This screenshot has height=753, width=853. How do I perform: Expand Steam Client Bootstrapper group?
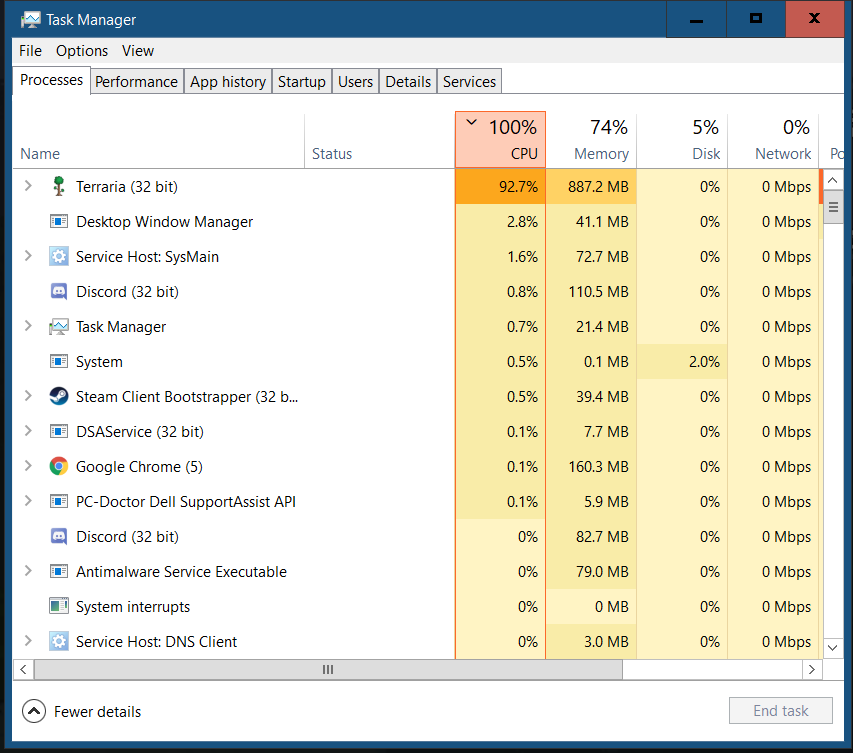click(x=28, y=396)
